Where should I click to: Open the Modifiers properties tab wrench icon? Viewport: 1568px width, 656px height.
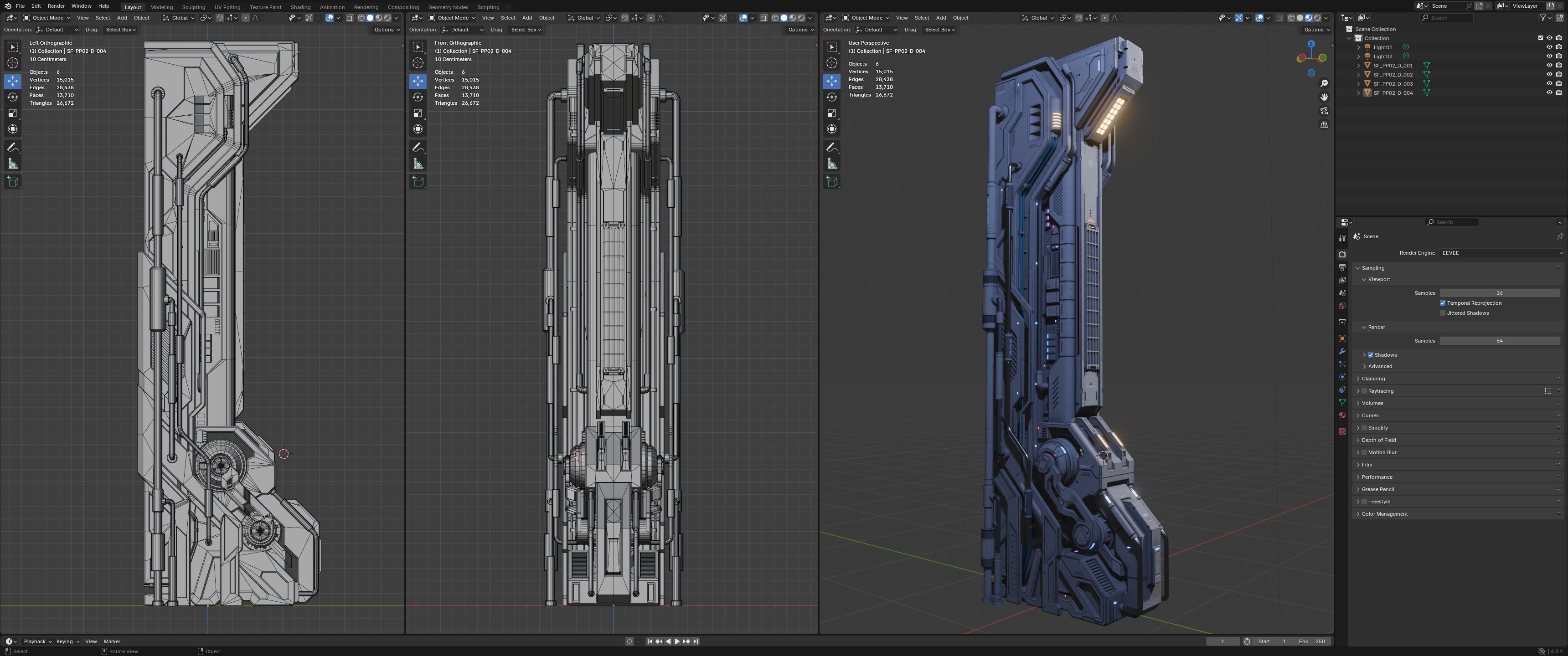click(1342, 351)
